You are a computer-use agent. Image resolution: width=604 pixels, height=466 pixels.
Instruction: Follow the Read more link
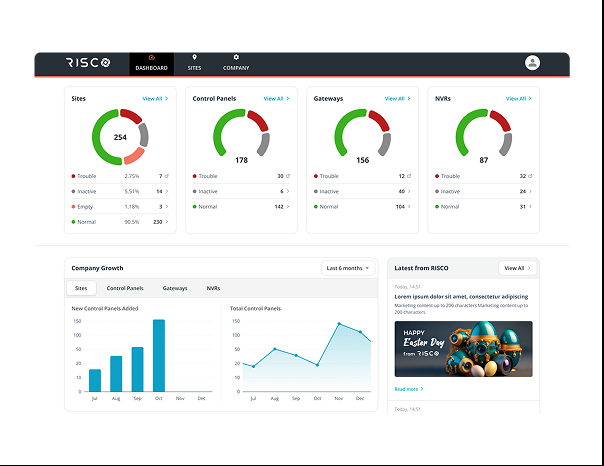tap(408, 389)
